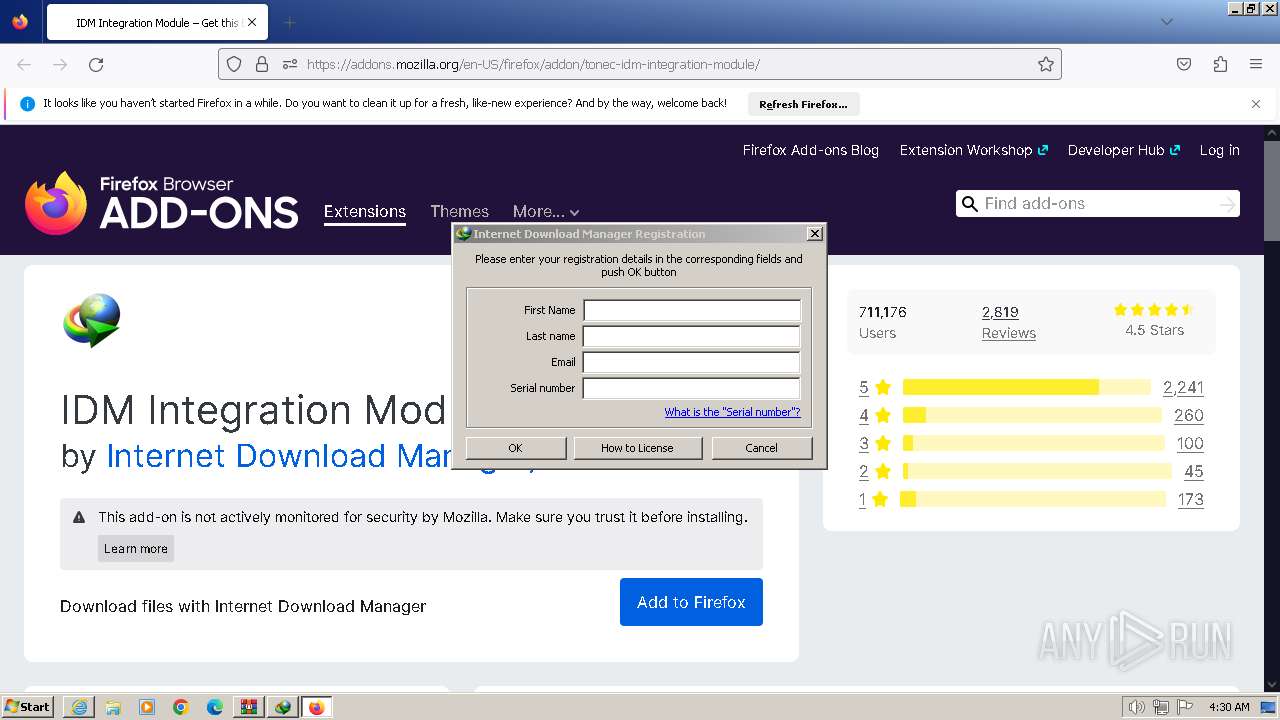Click the 4-star rating bar
This screenshot has width=1280, height=720.
pyautogui.click(x=1032, y=415)
